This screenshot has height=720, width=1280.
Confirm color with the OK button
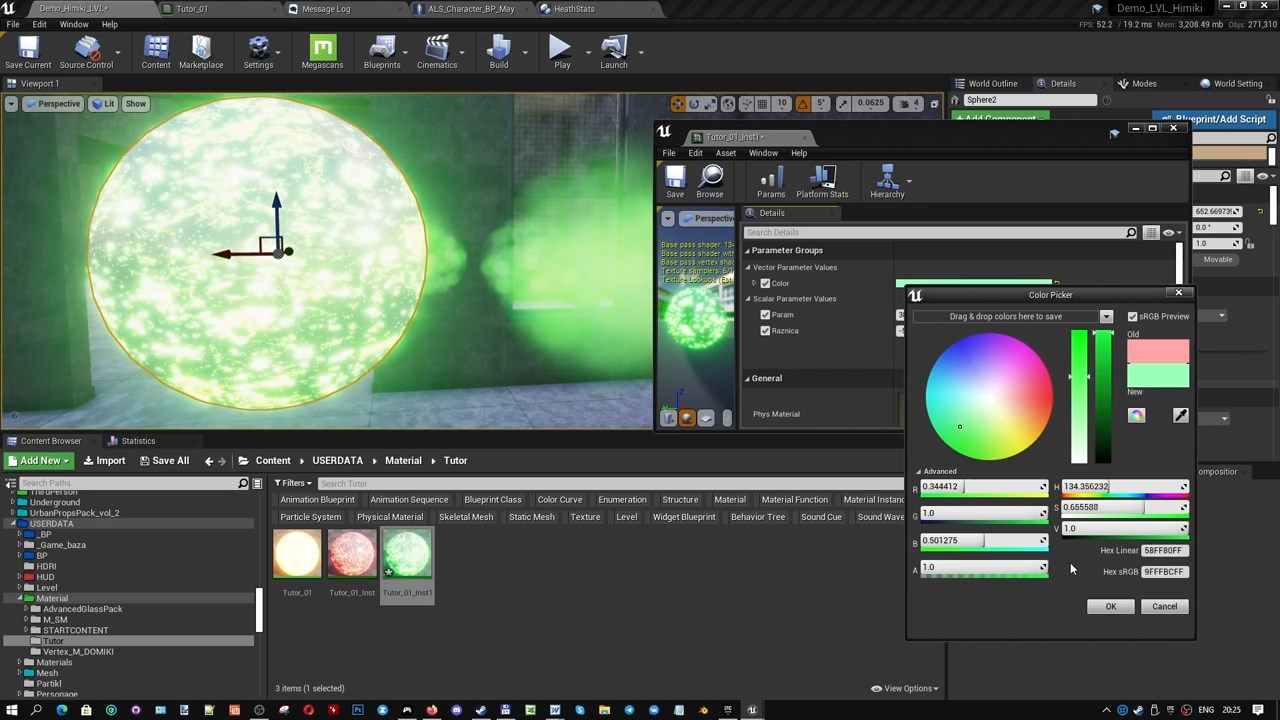(1110, 607)
